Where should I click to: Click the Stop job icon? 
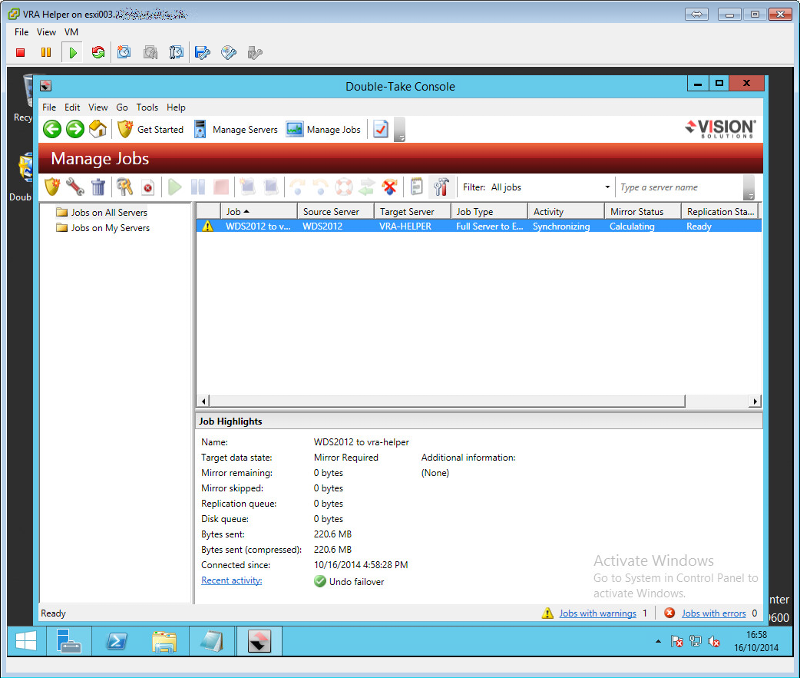(221, 187)
